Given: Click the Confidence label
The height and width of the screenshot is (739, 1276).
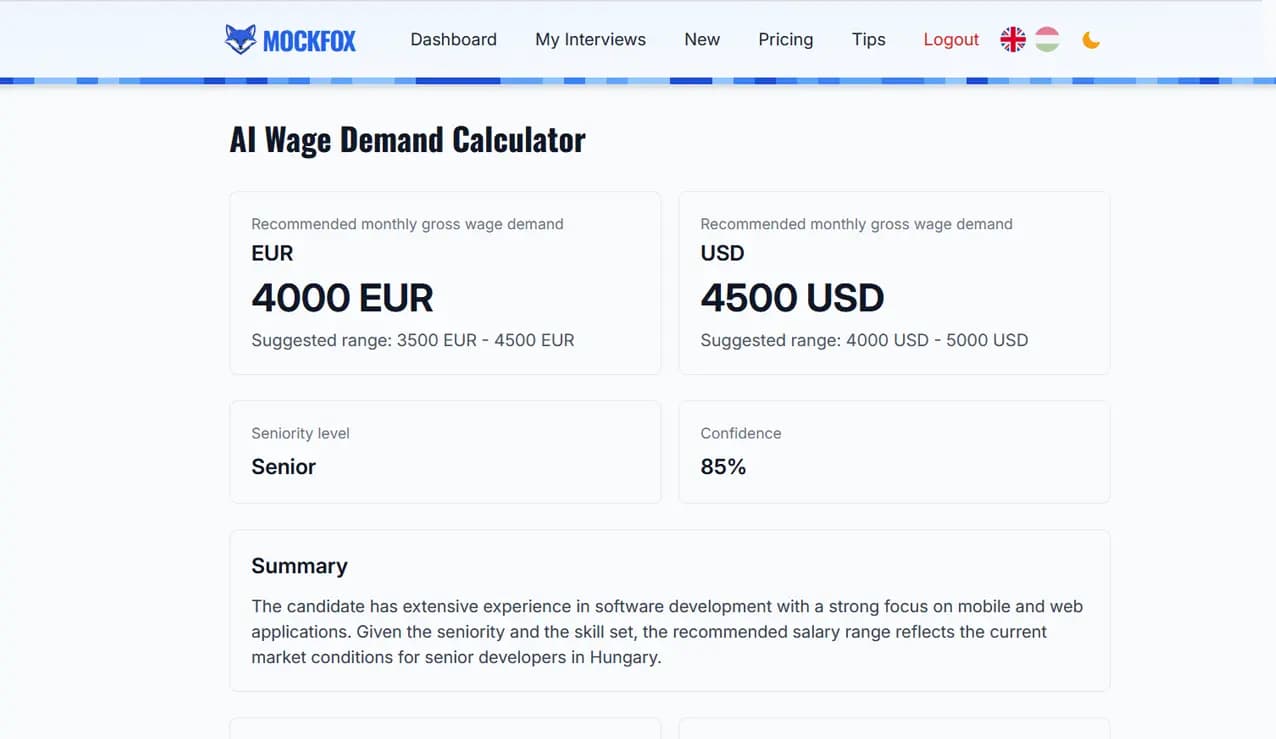Looking at the screenshot, I should point(741,433).
